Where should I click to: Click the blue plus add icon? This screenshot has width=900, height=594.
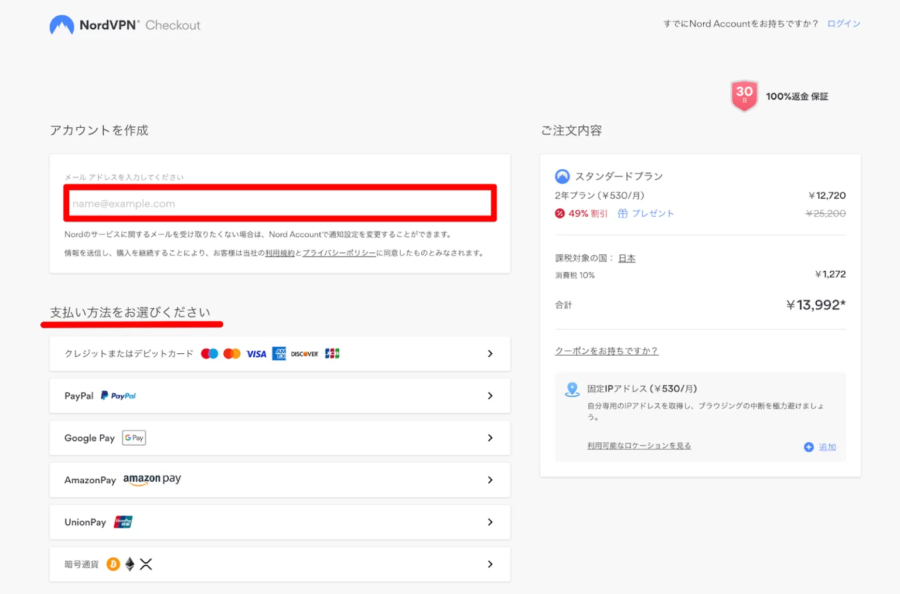[808, 447]
